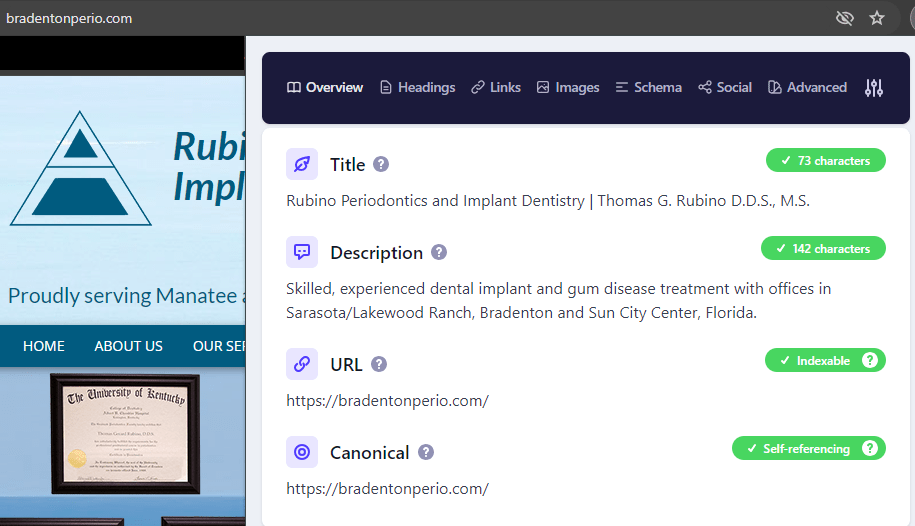Click the University of Kentucky diploma image

tap(125, 434)
